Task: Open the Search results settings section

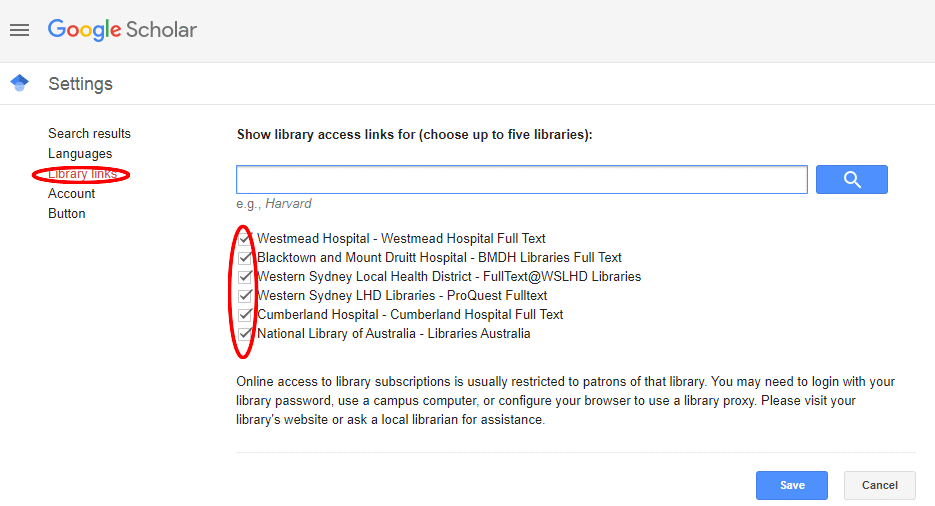Action: pos(89,134)
